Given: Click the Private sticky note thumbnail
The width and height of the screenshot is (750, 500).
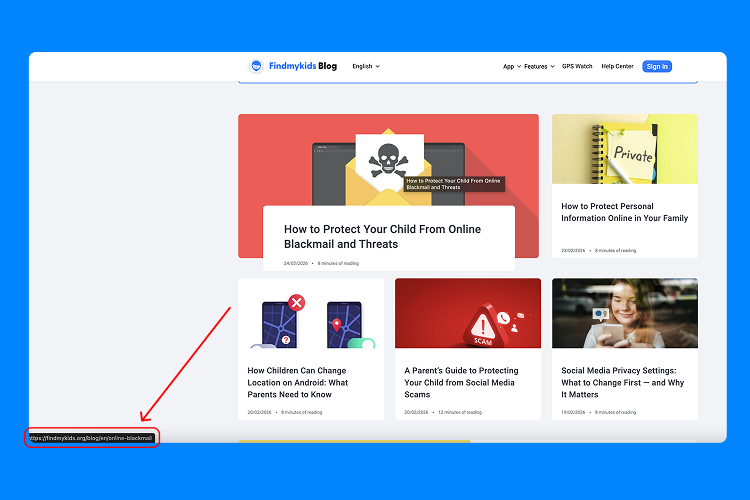Looking at the screenshot, I should point(624,149).
